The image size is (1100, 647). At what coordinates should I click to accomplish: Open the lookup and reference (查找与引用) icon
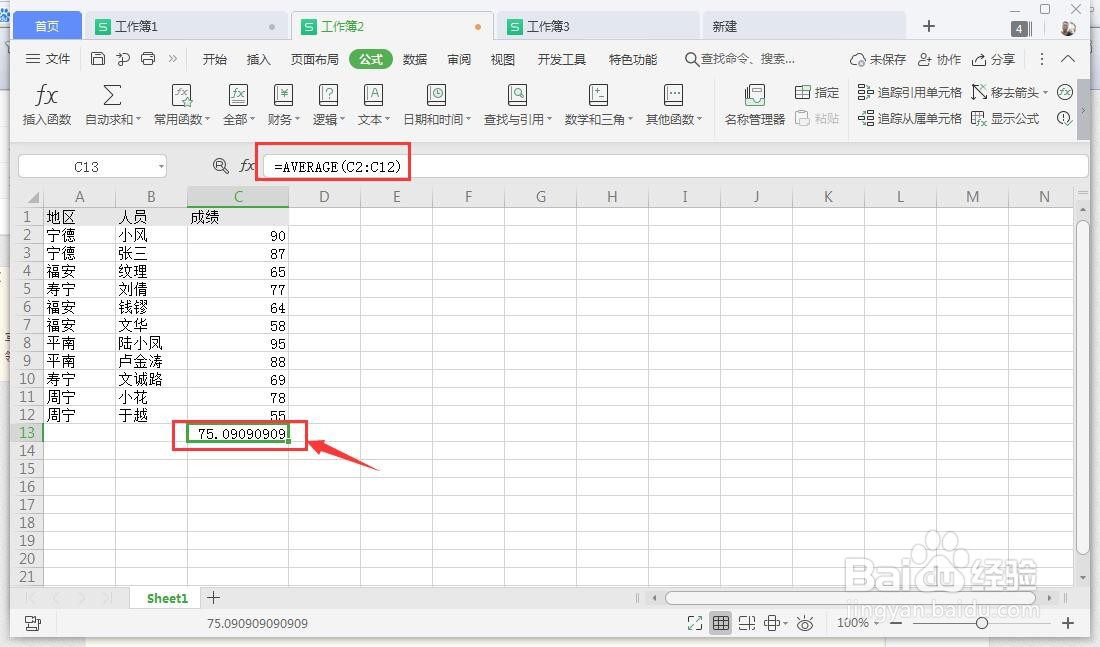point(517,95)
